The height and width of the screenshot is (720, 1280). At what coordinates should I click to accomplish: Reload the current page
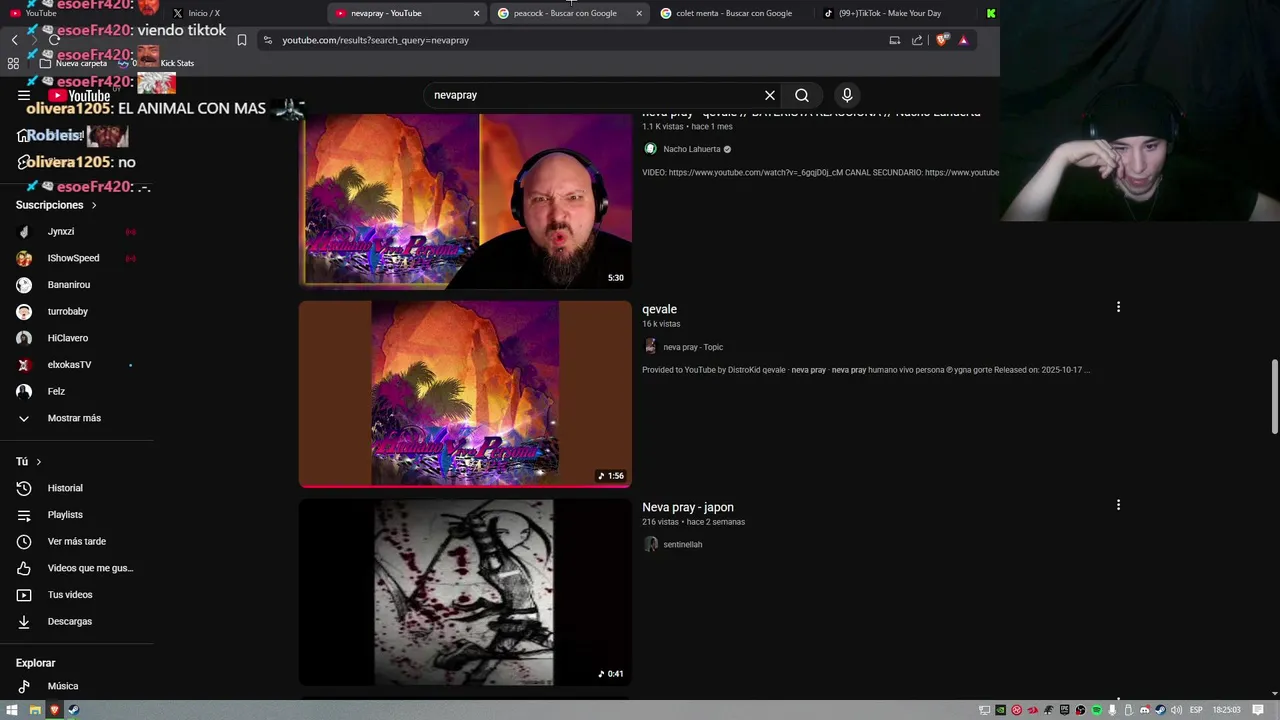point(54,40)
